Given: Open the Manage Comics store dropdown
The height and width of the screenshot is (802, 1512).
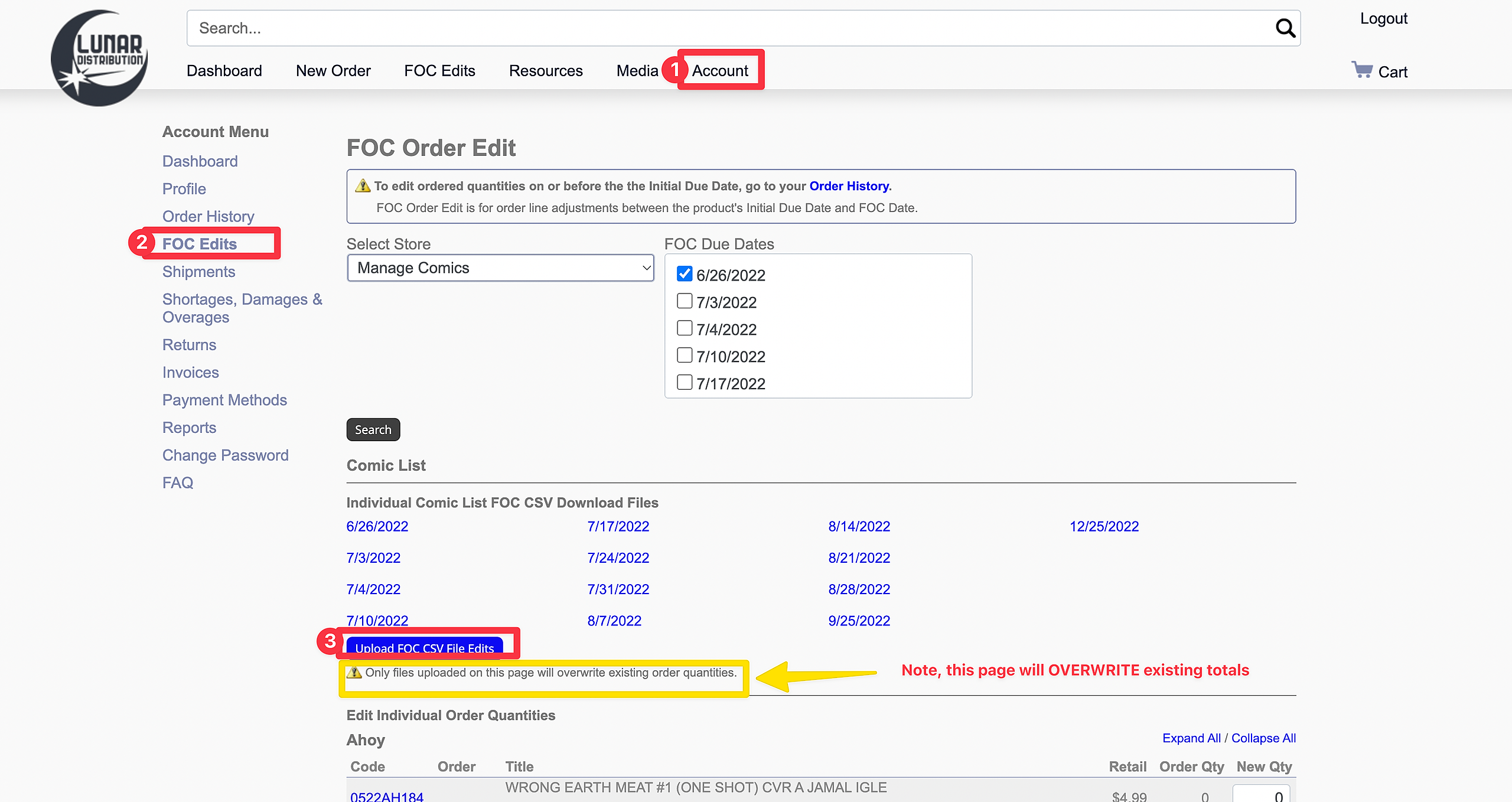Looking at the screenshot, I should coord(500,268).
